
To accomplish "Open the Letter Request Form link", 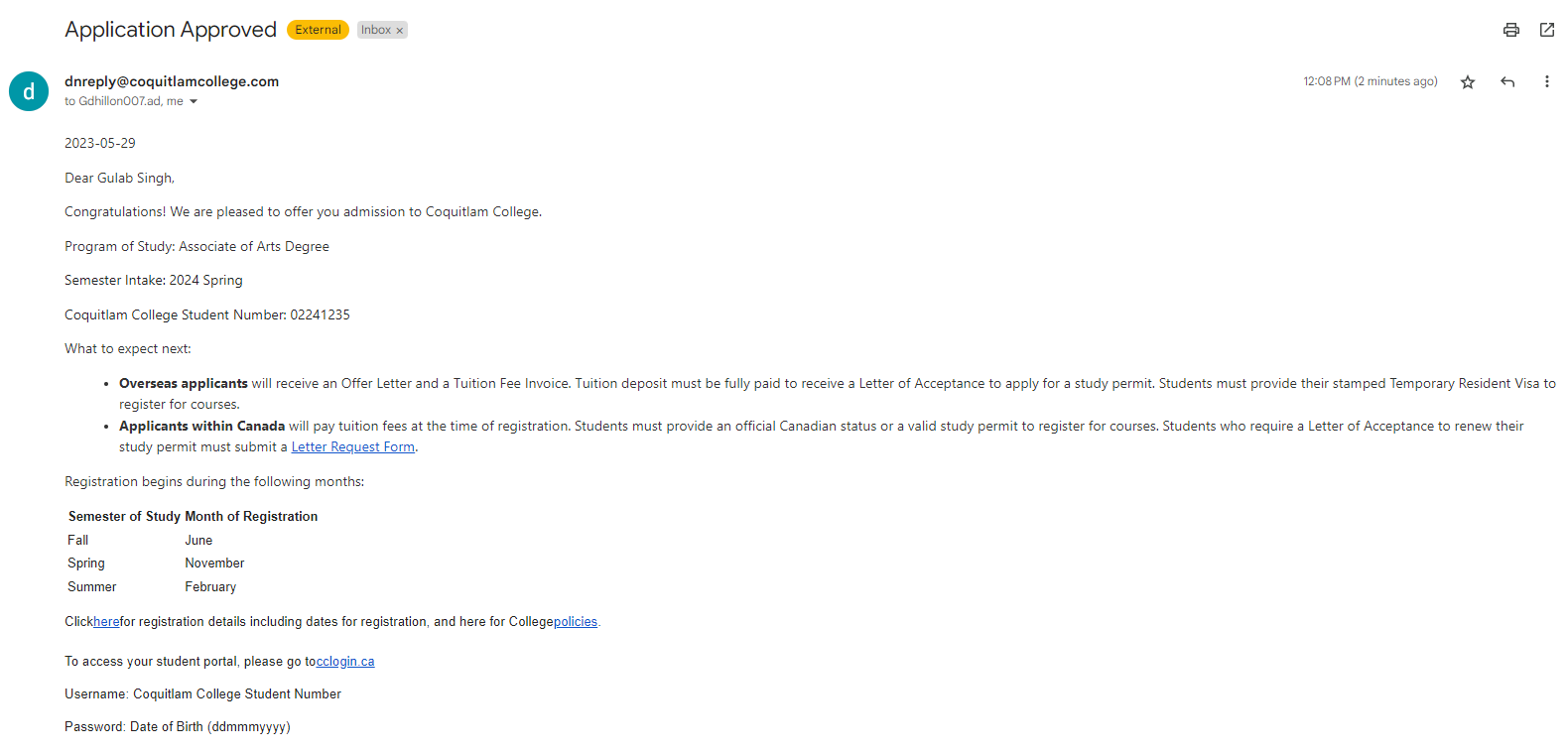I will click(352, 447).
